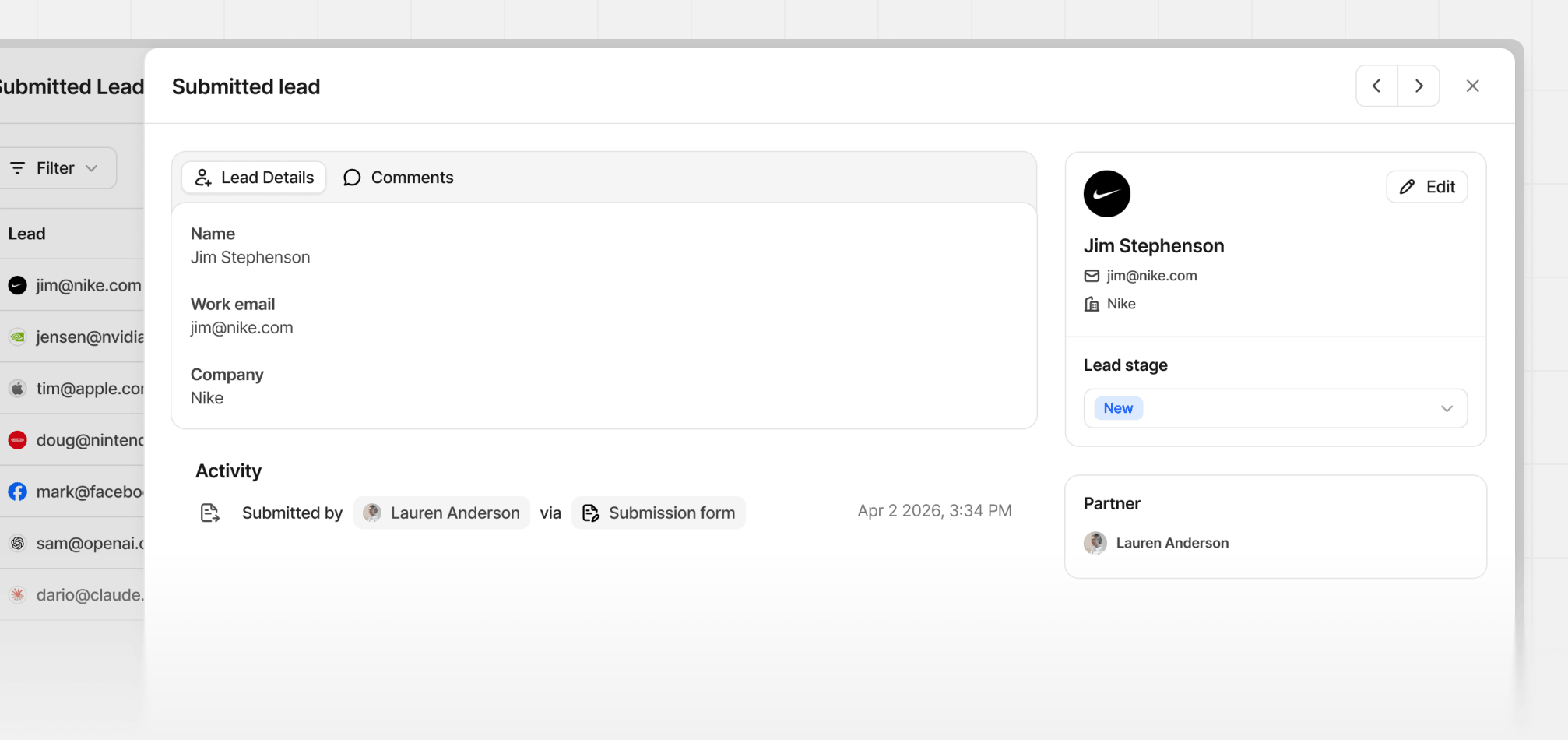Click the Edit button on profile card
This screenshot has width=1568, height=740.
1426,187
